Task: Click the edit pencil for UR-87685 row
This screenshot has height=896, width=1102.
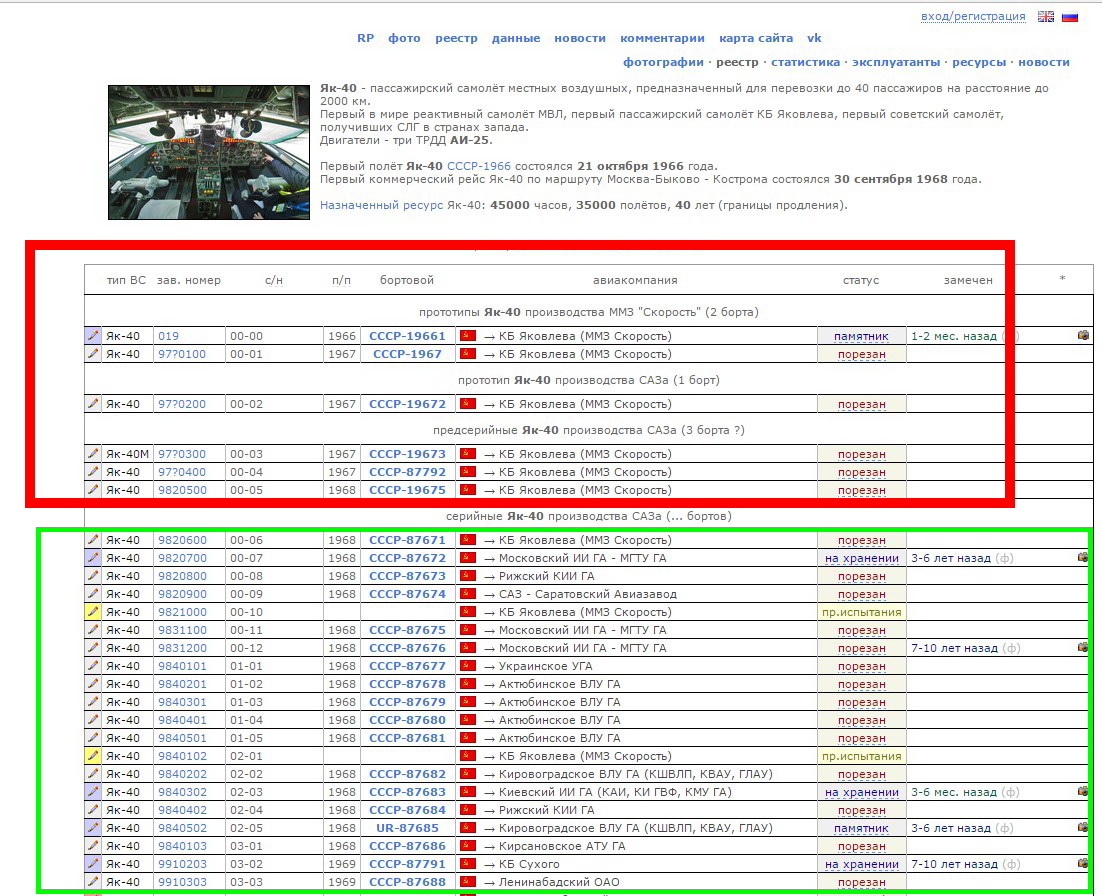Action: [93, 828]
